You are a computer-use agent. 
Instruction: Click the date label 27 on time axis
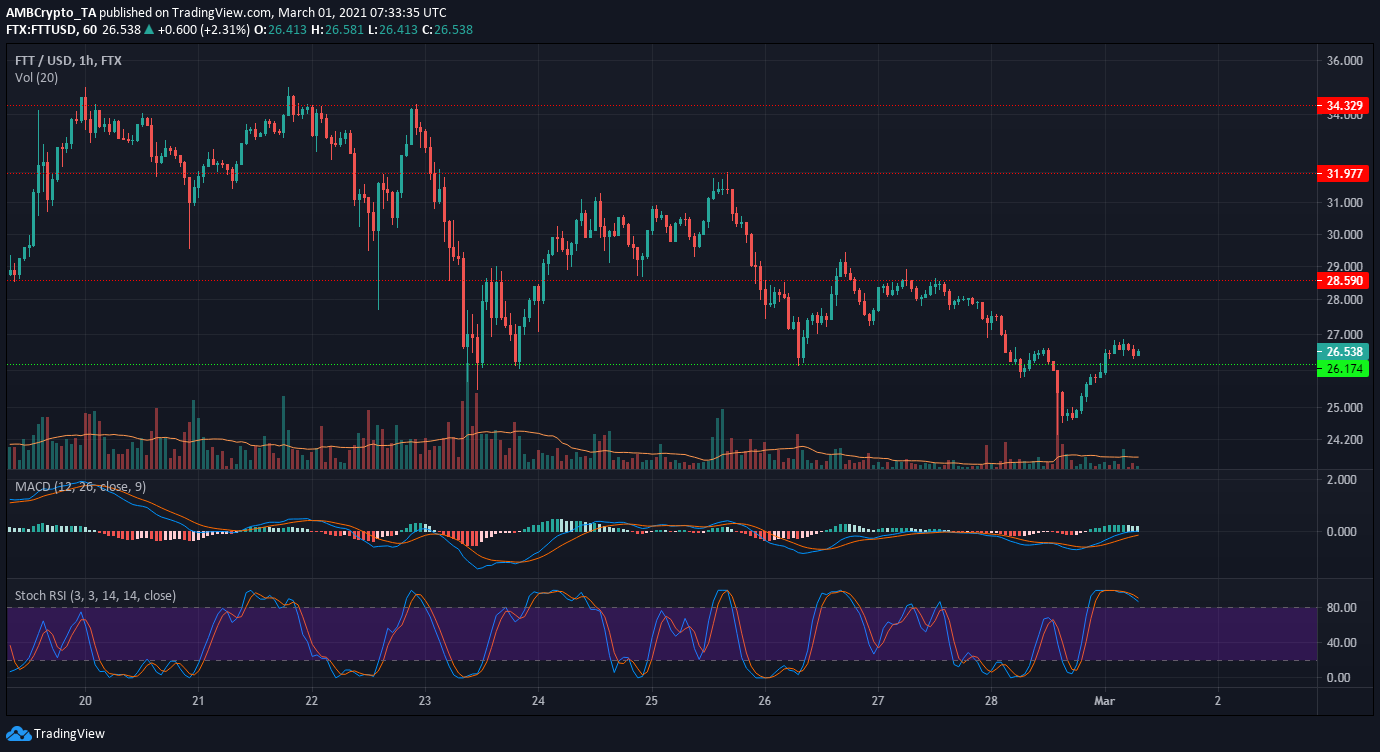(877, 700)
